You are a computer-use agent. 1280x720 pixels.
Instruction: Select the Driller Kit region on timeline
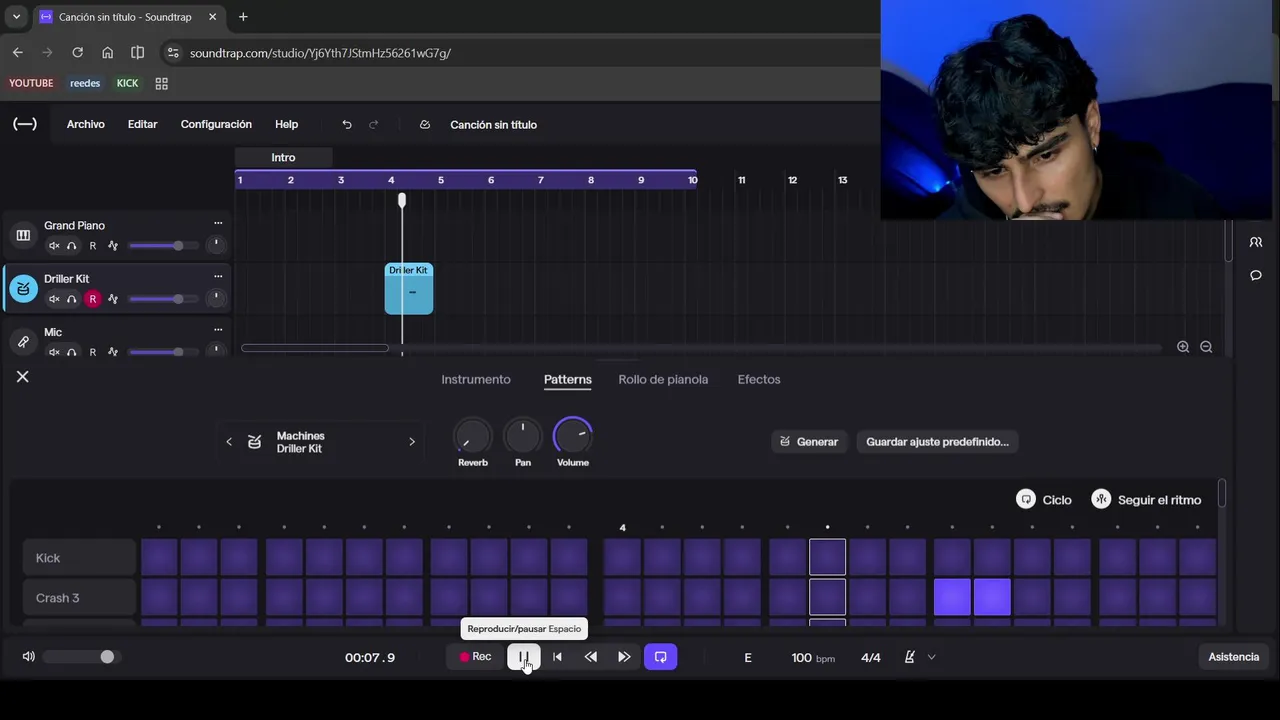click(x=409, y=289)
